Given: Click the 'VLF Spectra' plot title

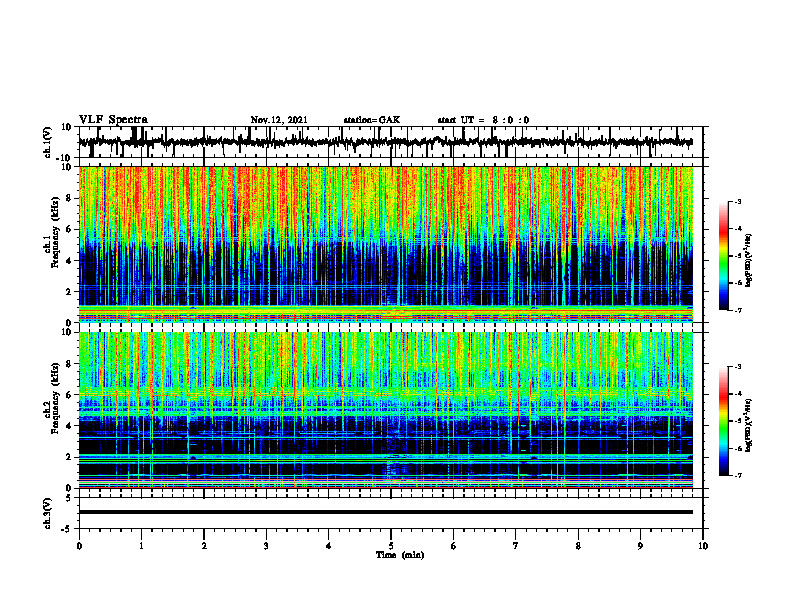Looking at the screenshot, I should [113, 120].
